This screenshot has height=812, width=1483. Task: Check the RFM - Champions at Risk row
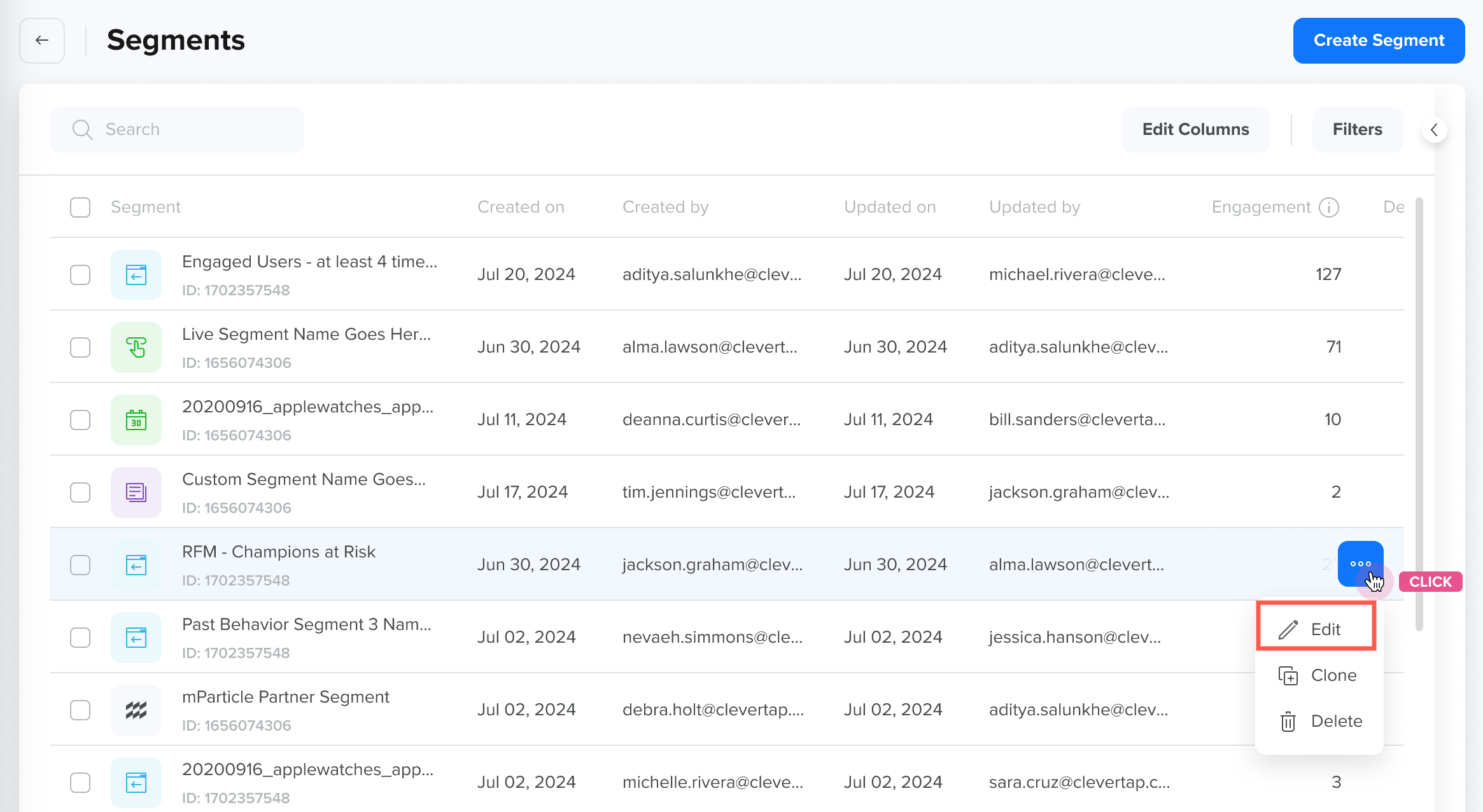pyautogui.click(x=80, y=565)
